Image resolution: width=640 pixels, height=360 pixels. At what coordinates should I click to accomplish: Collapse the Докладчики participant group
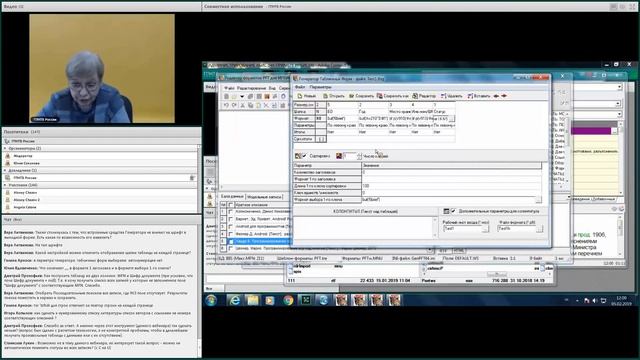5,170
